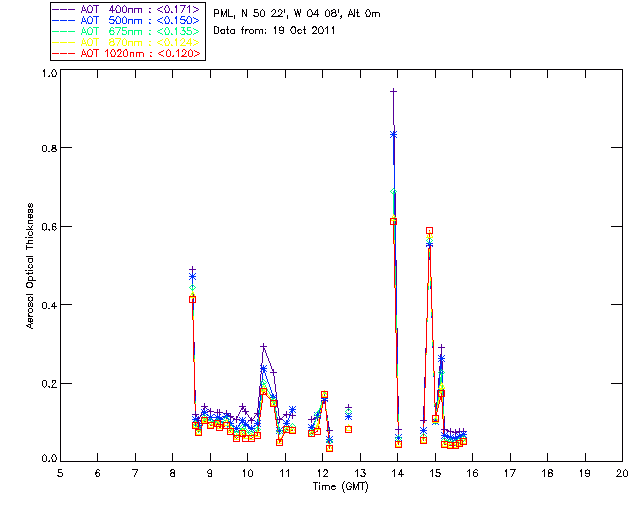
Task: Click the PML station location header text
Action: (297, 14)
